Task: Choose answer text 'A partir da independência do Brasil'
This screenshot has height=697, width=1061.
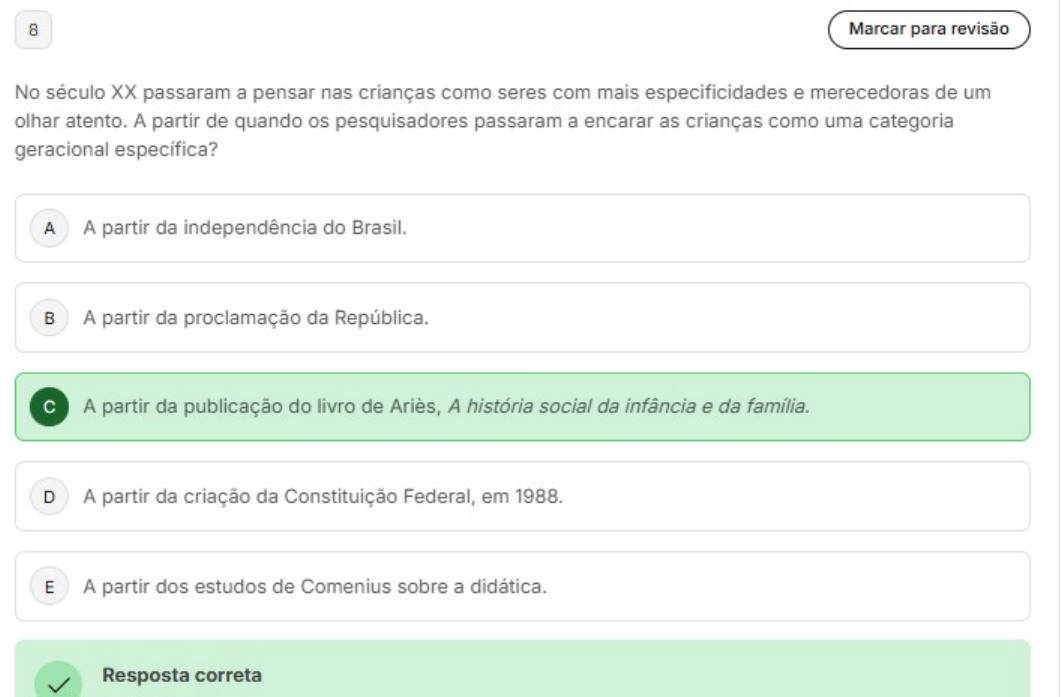Action: click(x=245, y=228)
